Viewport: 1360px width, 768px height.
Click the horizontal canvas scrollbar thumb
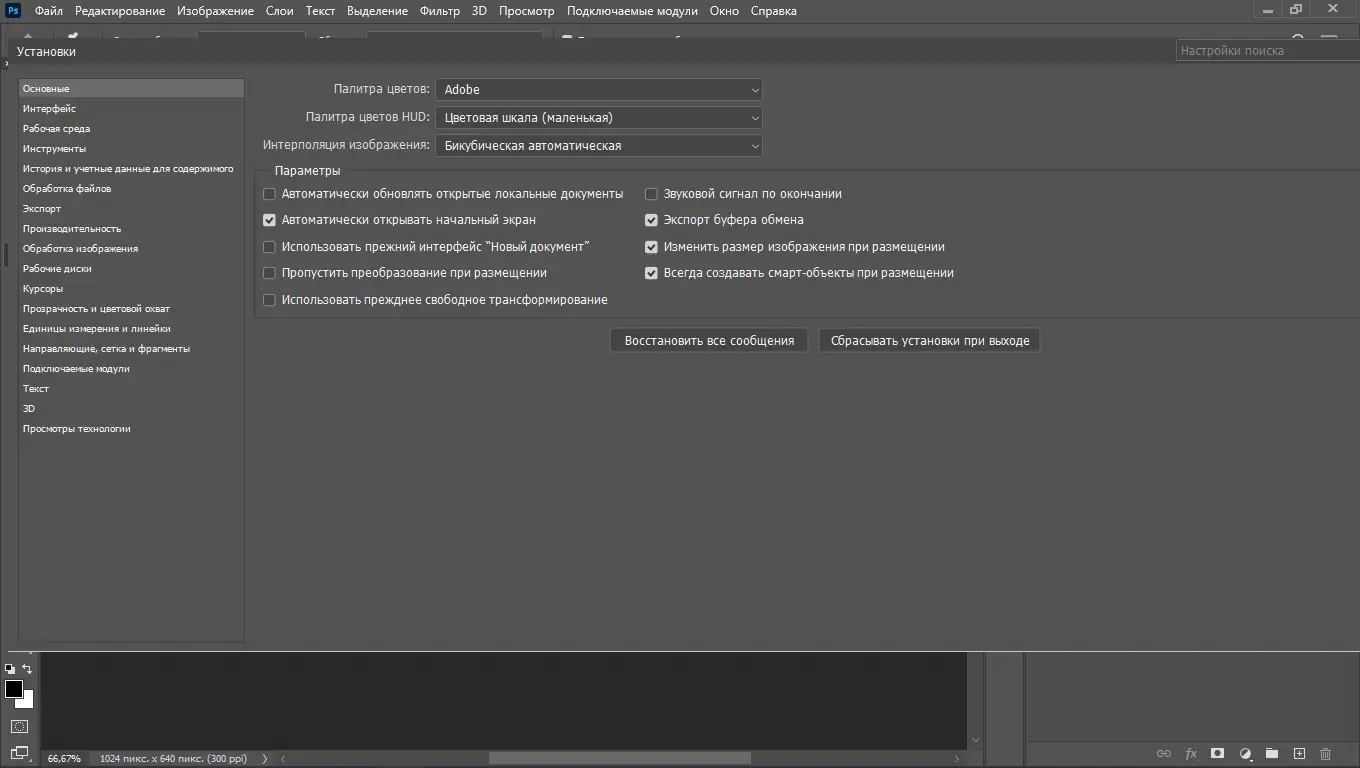pyautogui.click(x=619, y=759)
